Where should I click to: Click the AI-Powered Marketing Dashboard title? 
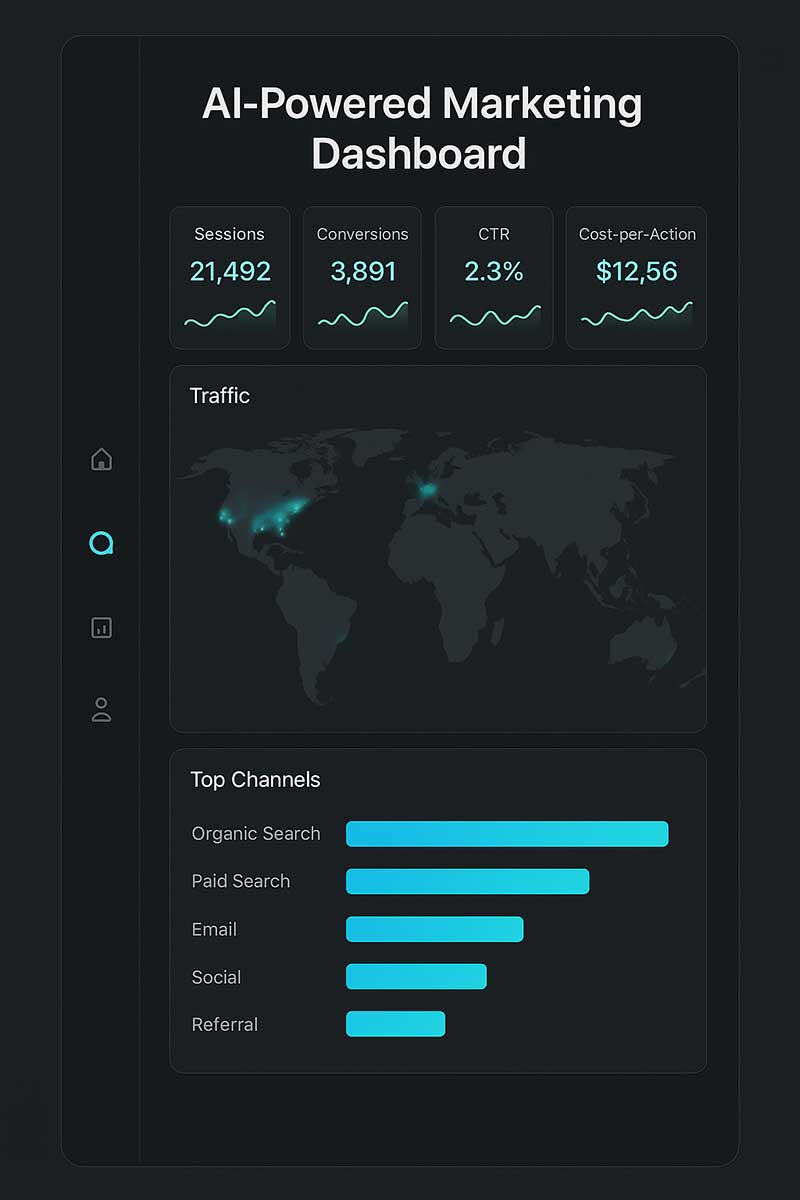coord(421,129)
